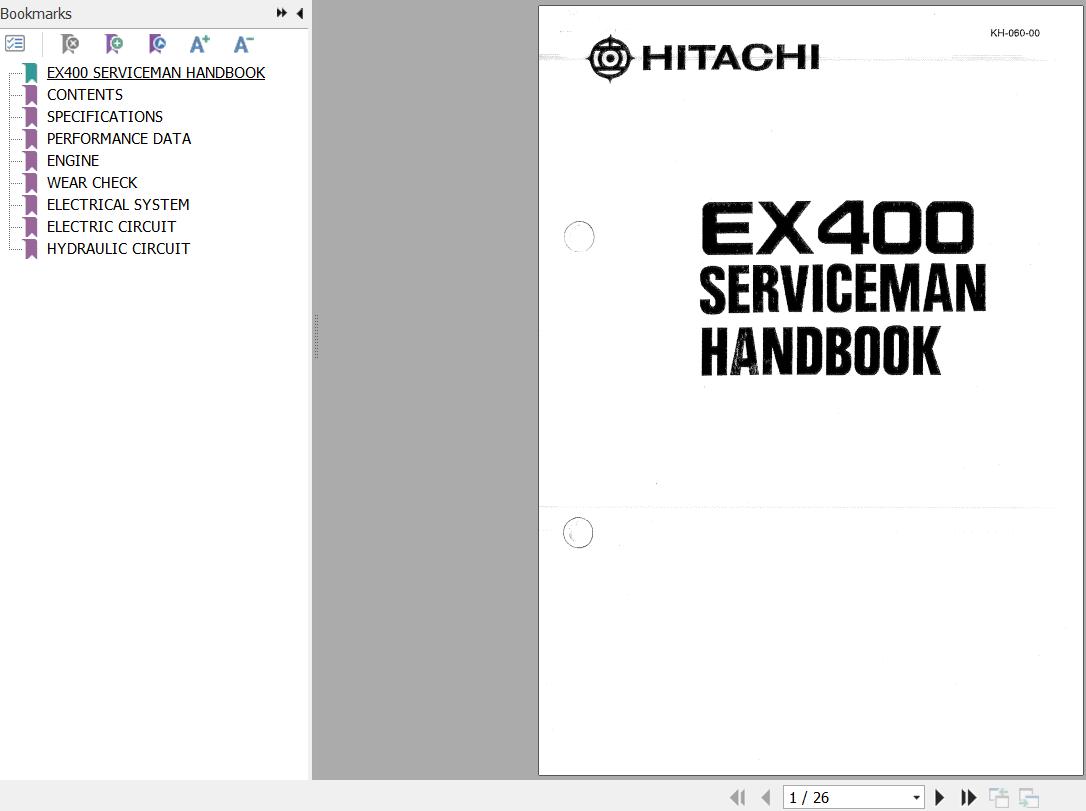
Task: Click the bookmark properties icon
Action: point(157,44)
